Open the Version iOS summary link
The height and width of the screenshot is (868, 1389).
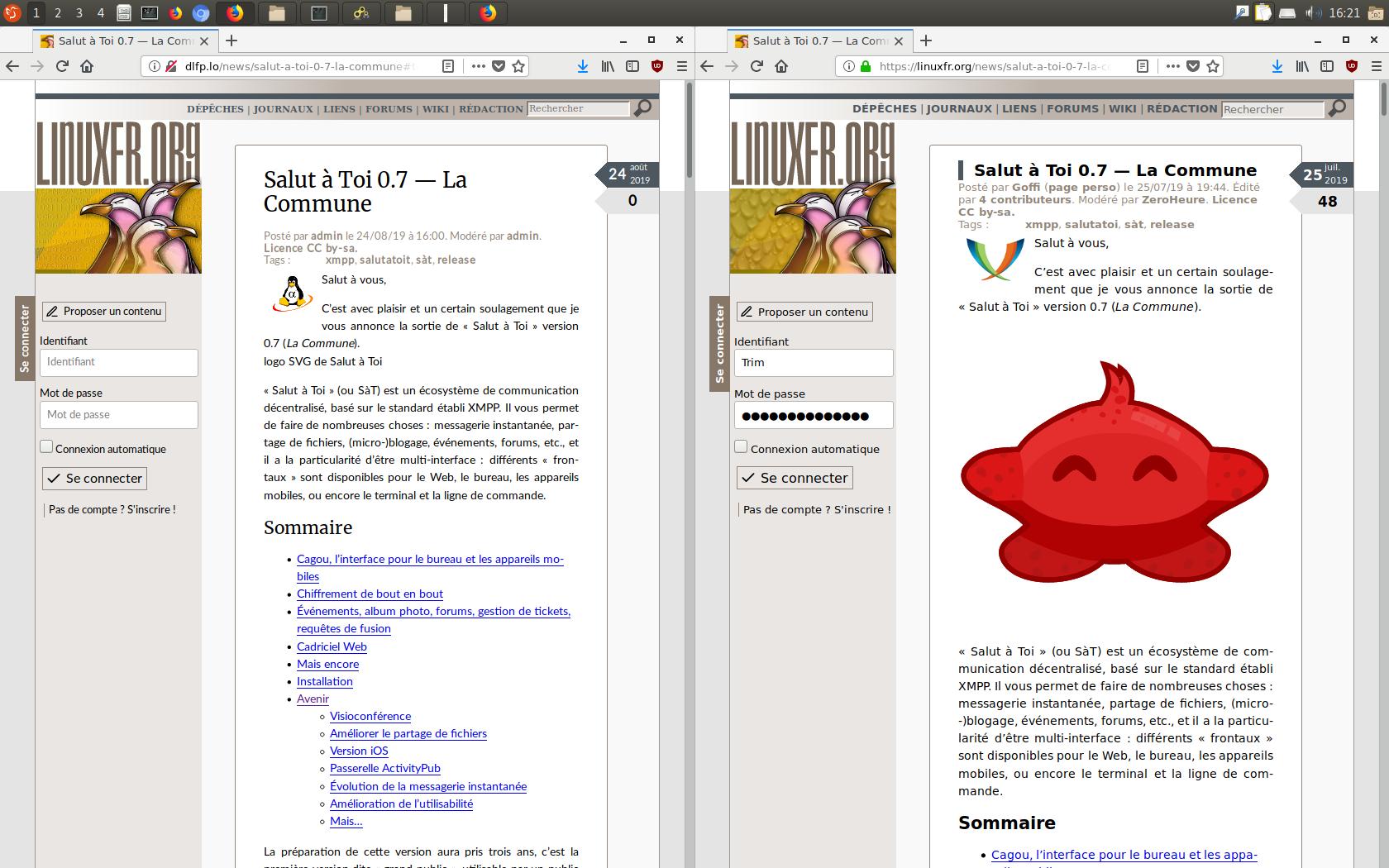click(359, 751)
